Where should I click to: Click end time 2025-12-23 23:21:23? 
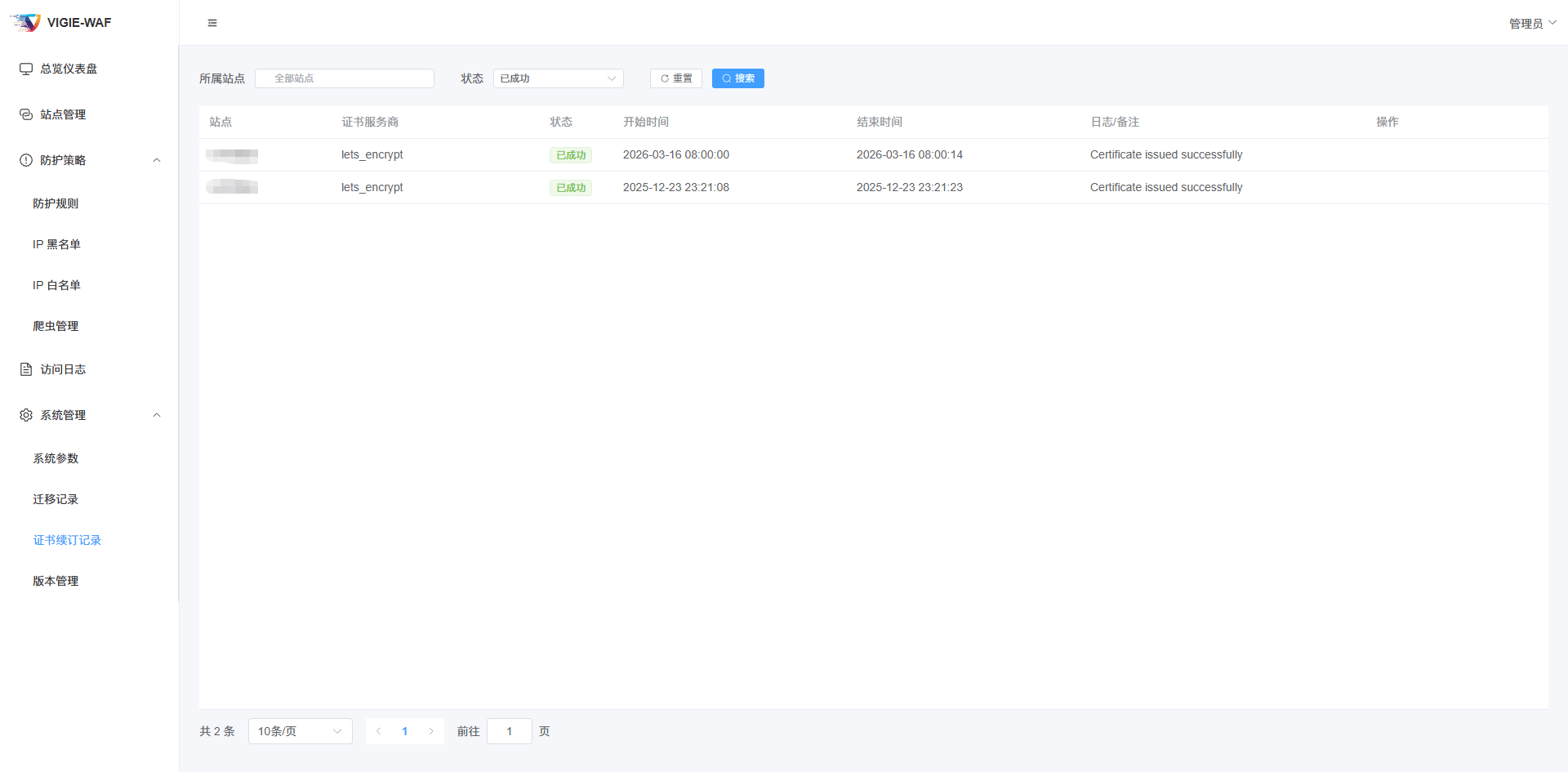[x=910, y=187]
